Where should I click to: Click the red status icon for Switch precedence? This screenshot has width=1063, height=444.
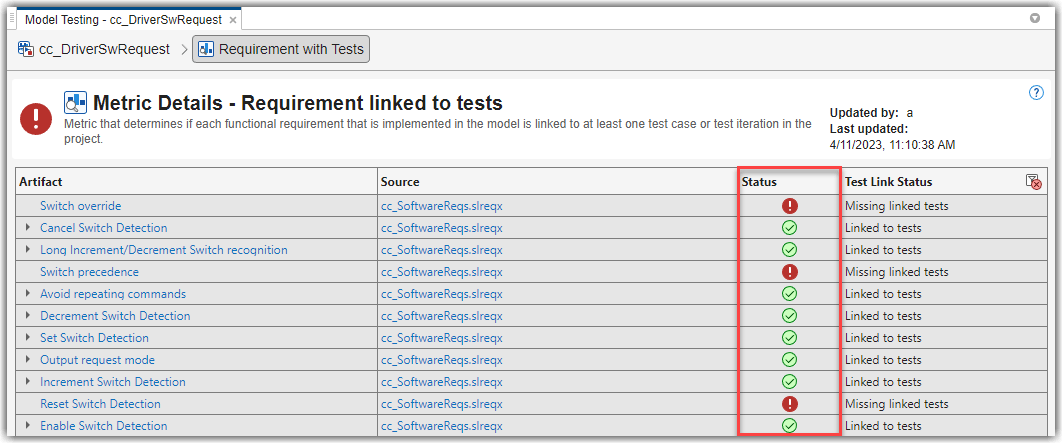click(789, 272)
